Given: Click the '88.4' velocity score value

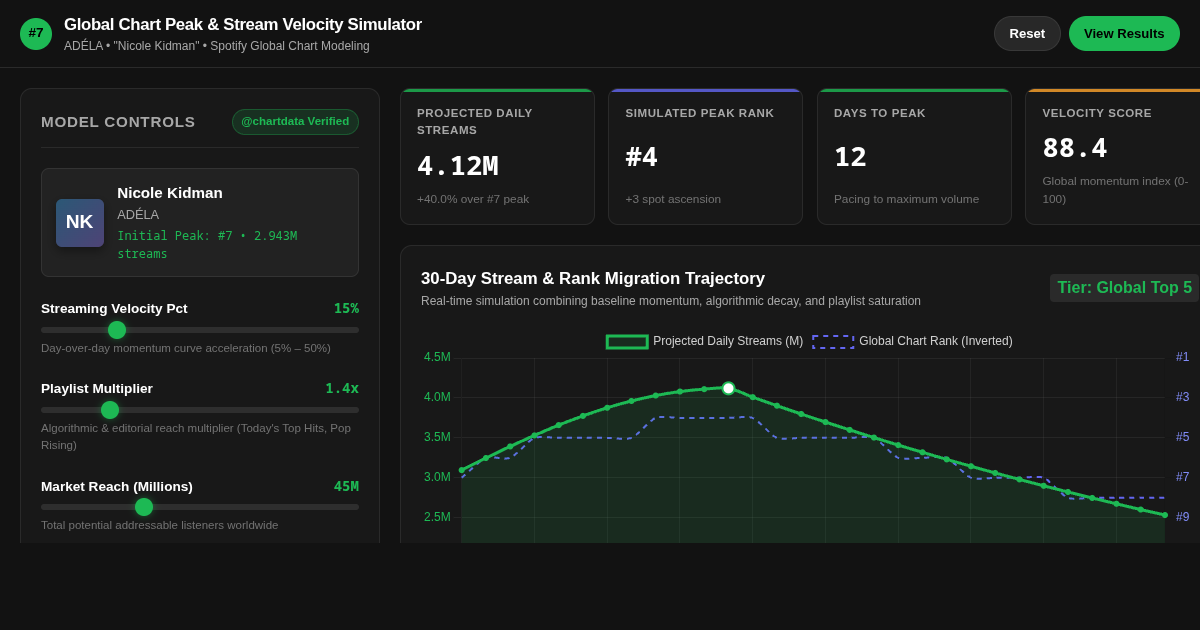Looking at the screenshot, I should coord(1075,148).
